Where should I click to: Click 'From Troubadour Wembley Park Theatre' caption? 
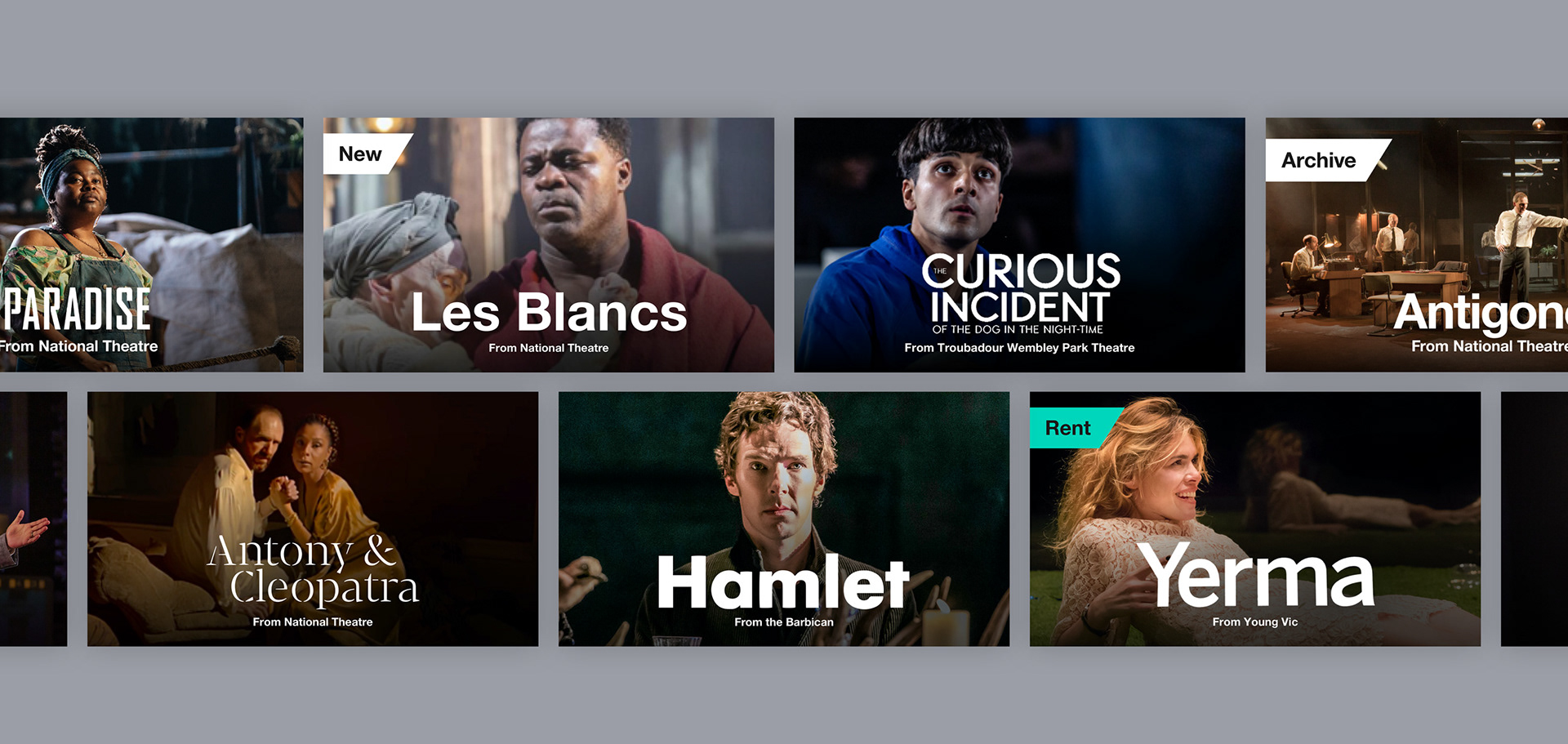[1019, 348]
